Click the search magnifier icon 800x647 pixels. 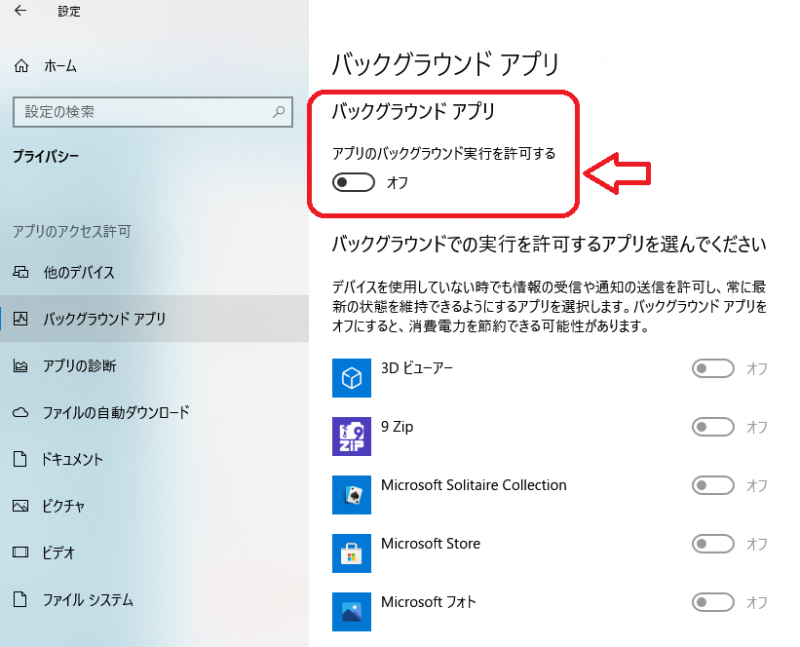[280, 113]
